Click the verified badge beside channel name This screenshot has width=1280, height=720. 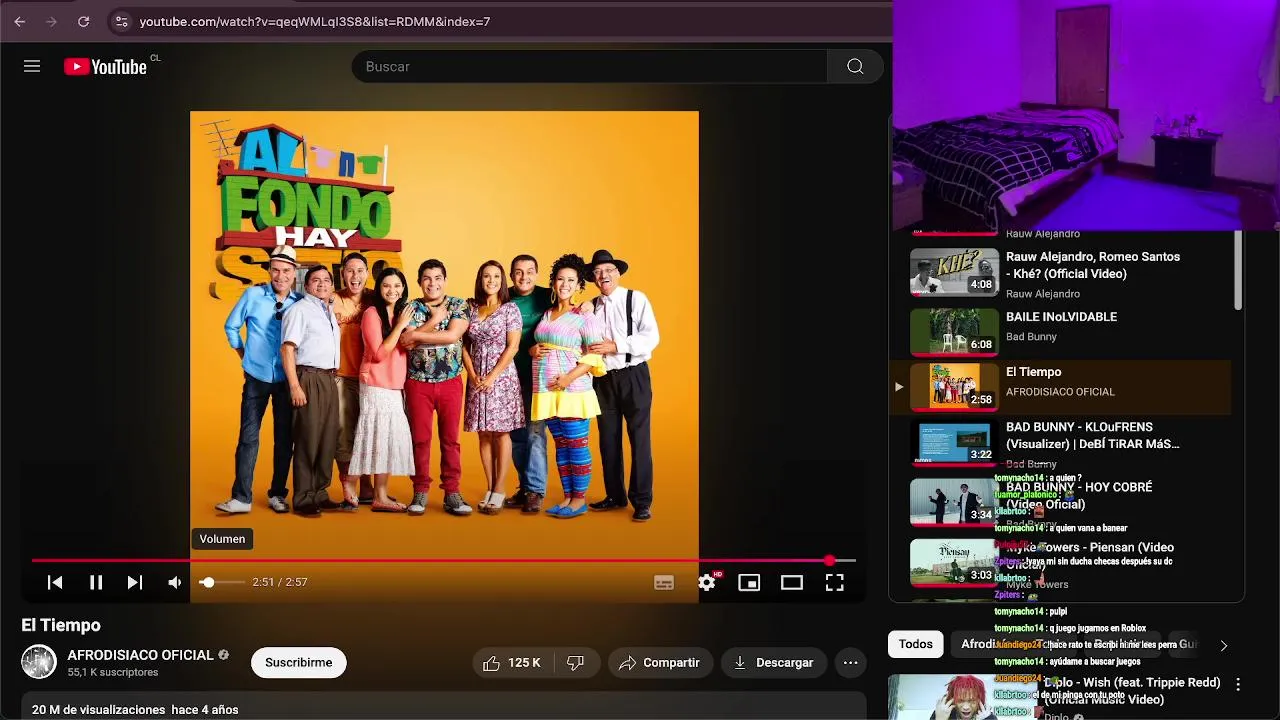pos(223,655)
